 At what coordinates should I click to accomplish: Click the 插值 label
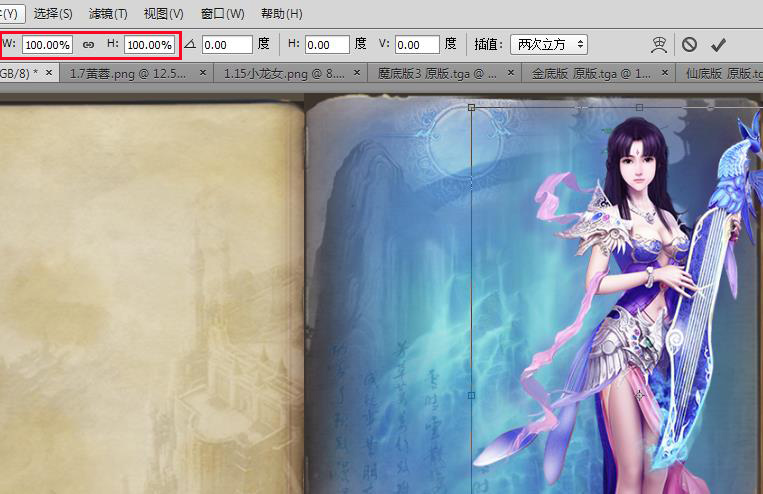488,45
